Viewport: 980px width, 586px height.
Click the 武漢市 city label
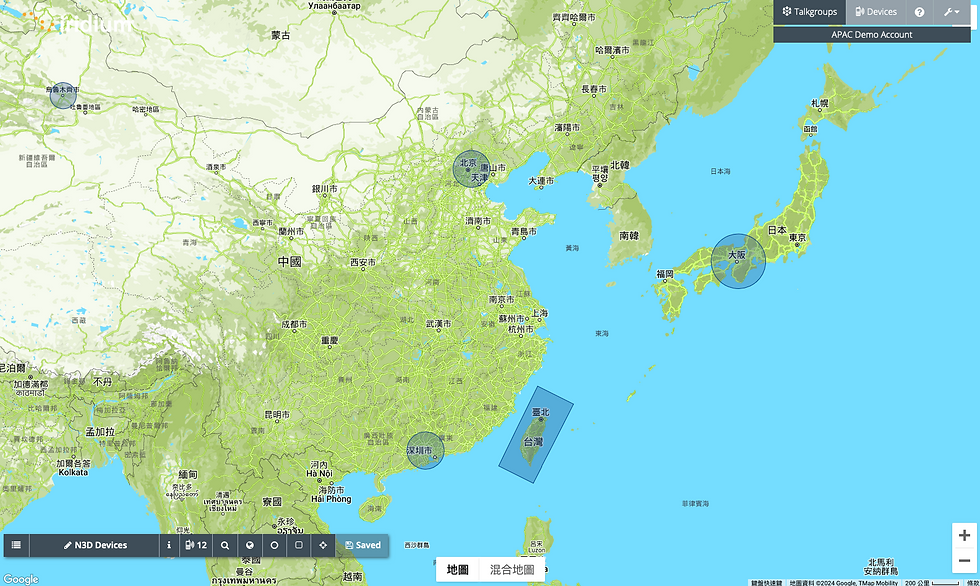[x=438, y=324]
